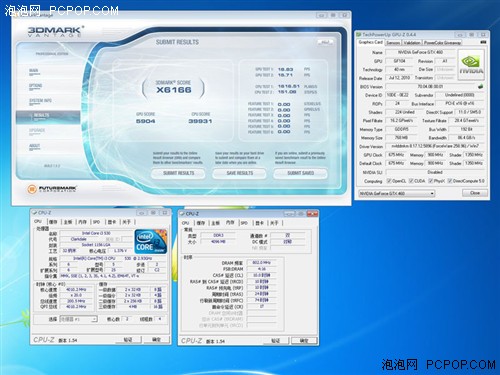The image size is (500, 375).
Task: Click the GPU-Z title bar app icon
Action: click(x=359, y=34)
